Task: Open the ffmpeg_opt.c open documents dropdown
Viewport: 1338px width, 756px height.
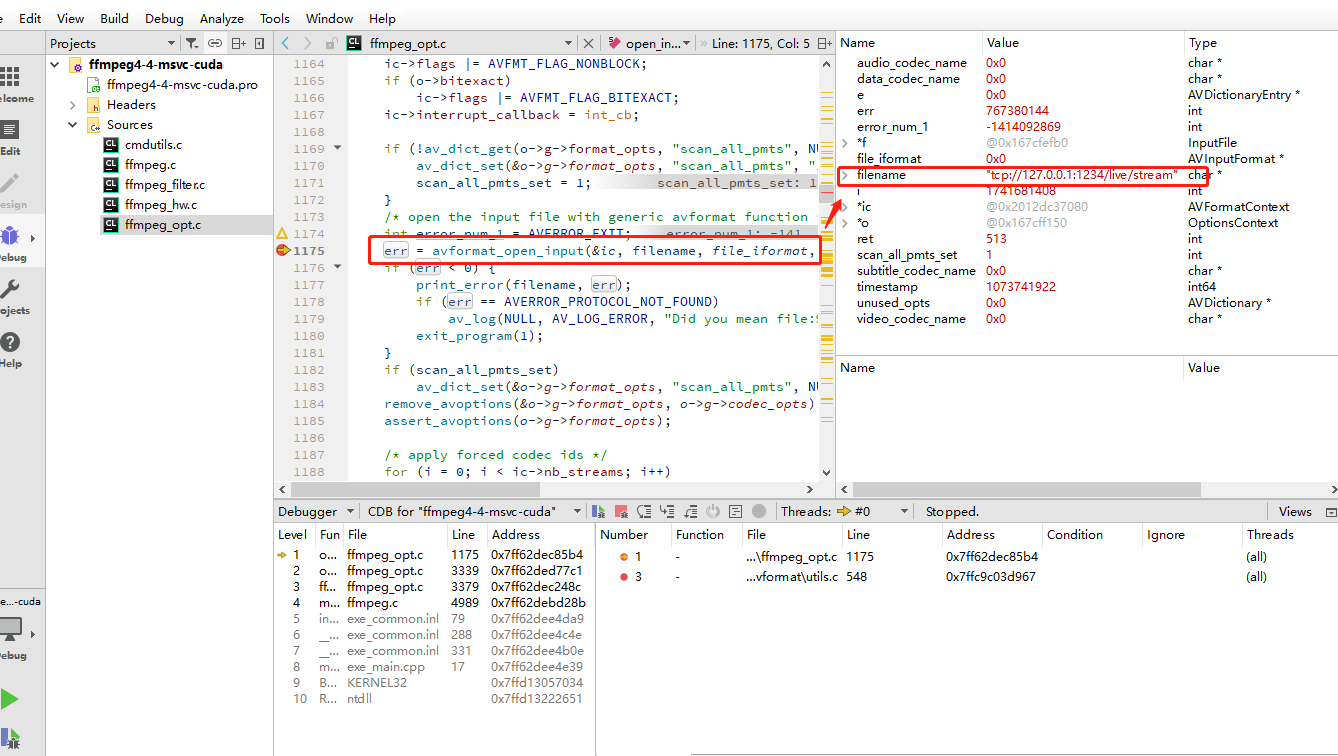Action: tap(568, 43)
